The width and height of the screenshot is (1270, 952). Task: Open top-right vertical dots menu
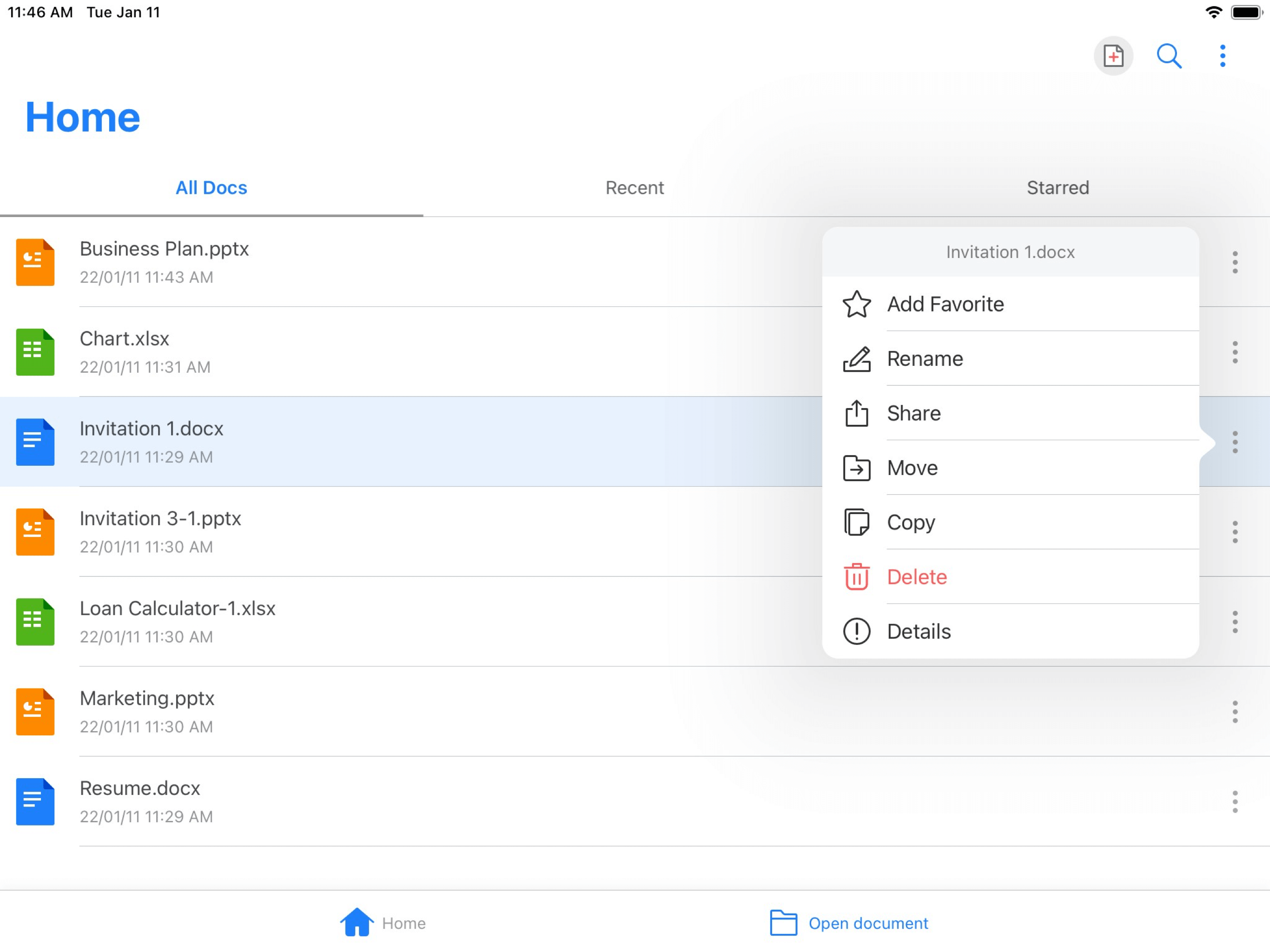pos(1222,56)
